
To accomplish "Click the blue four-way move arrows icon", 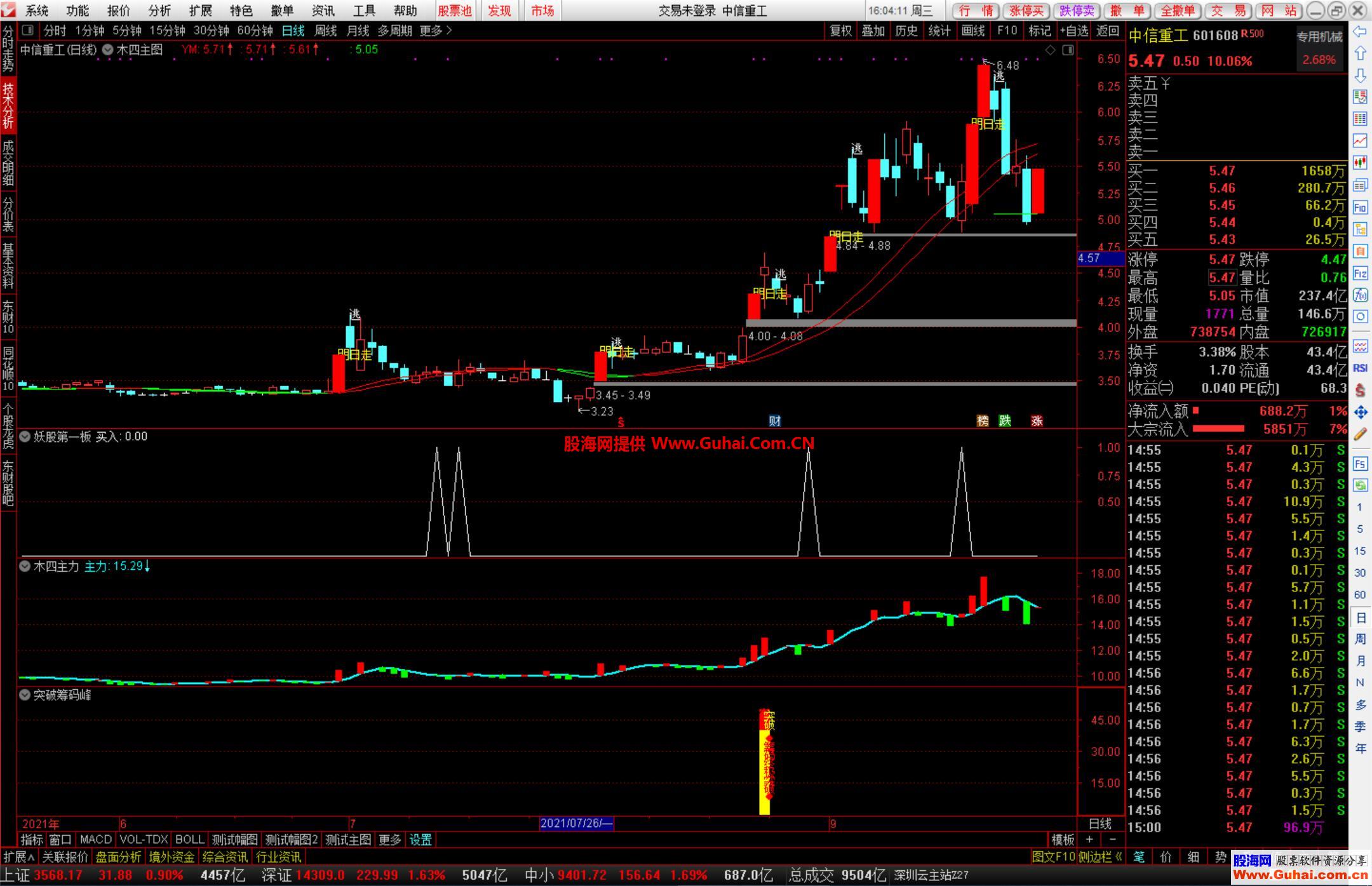I will [x=1360, y=412].
